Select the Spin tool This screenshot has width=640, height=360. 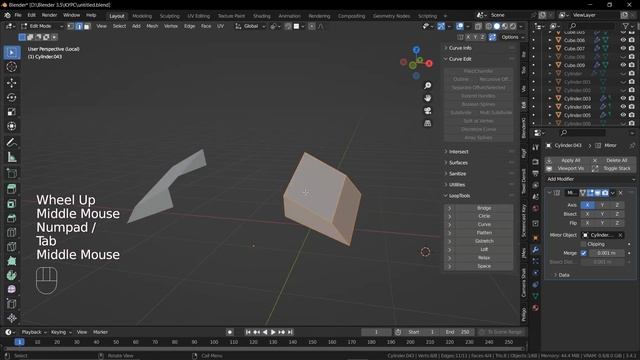coord(11,276)
